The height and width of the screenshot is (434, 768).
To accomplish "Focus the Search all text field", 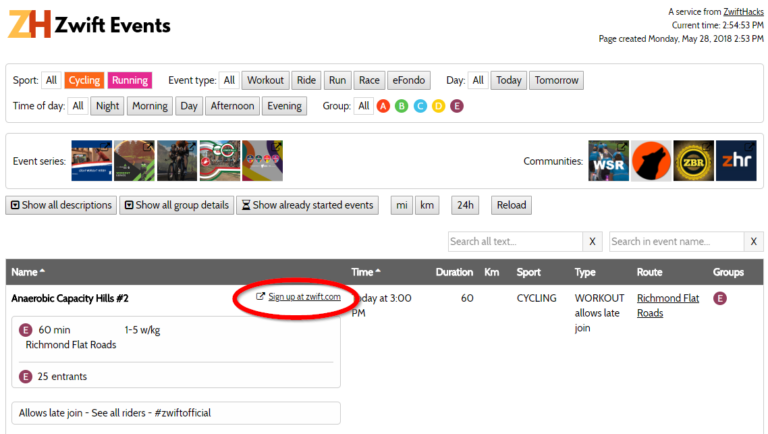I will point(515,241).
